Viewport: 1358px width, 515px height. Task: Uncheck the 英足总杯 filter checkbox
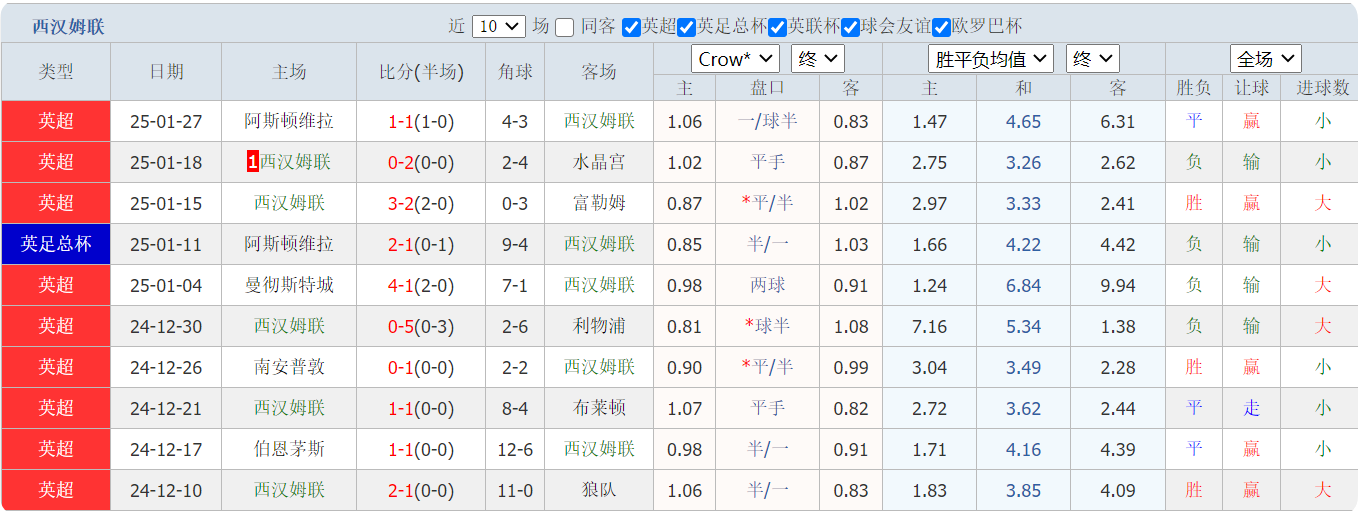point(686,27)
